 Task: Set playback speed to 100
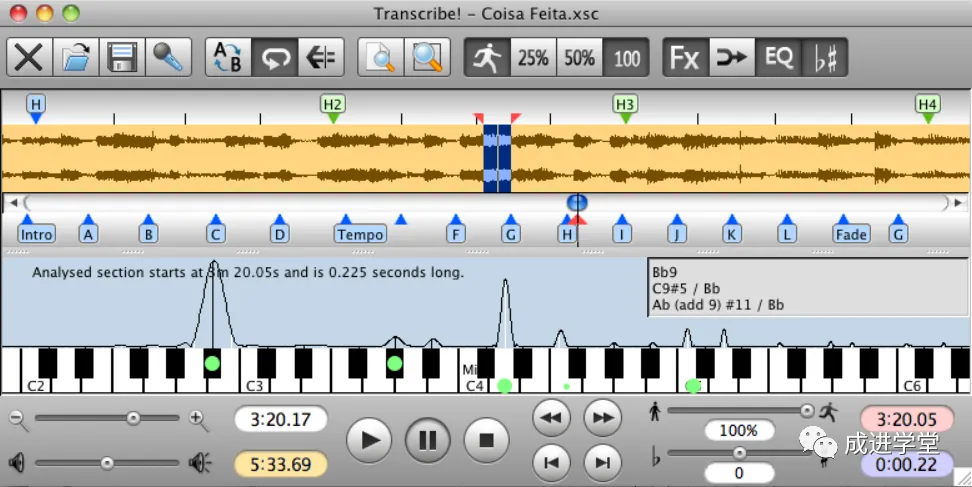click(626, 58)
